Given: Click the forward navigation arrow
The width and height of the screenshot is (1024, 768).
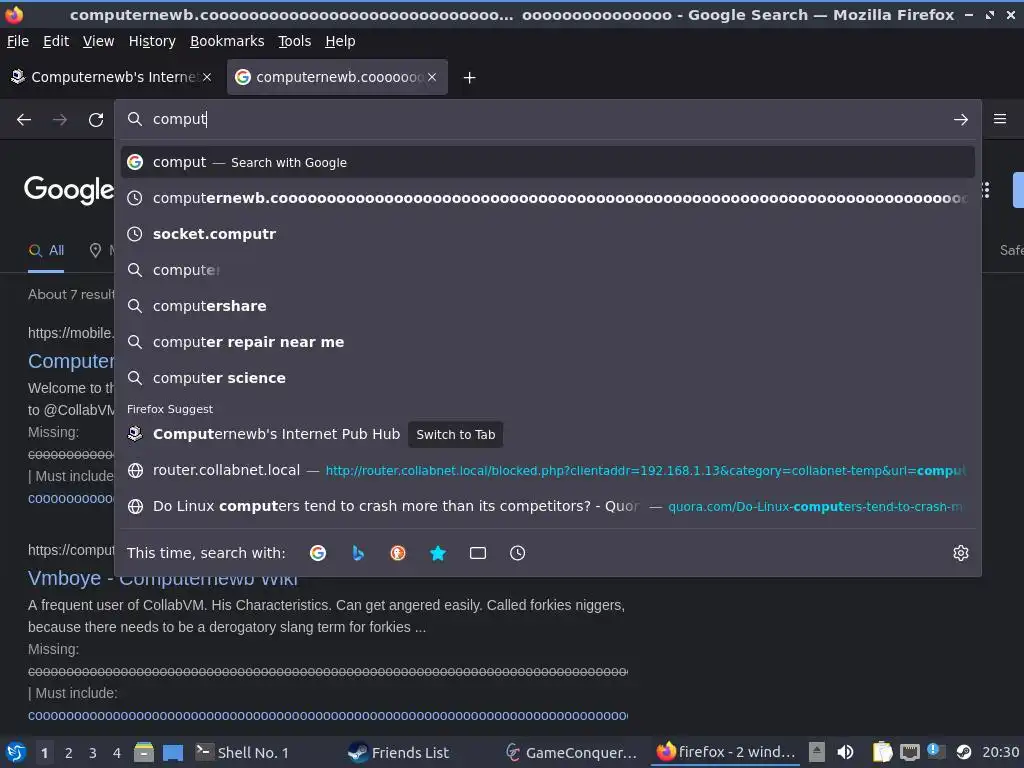Looking at the screenshot, I should [59, 120].
